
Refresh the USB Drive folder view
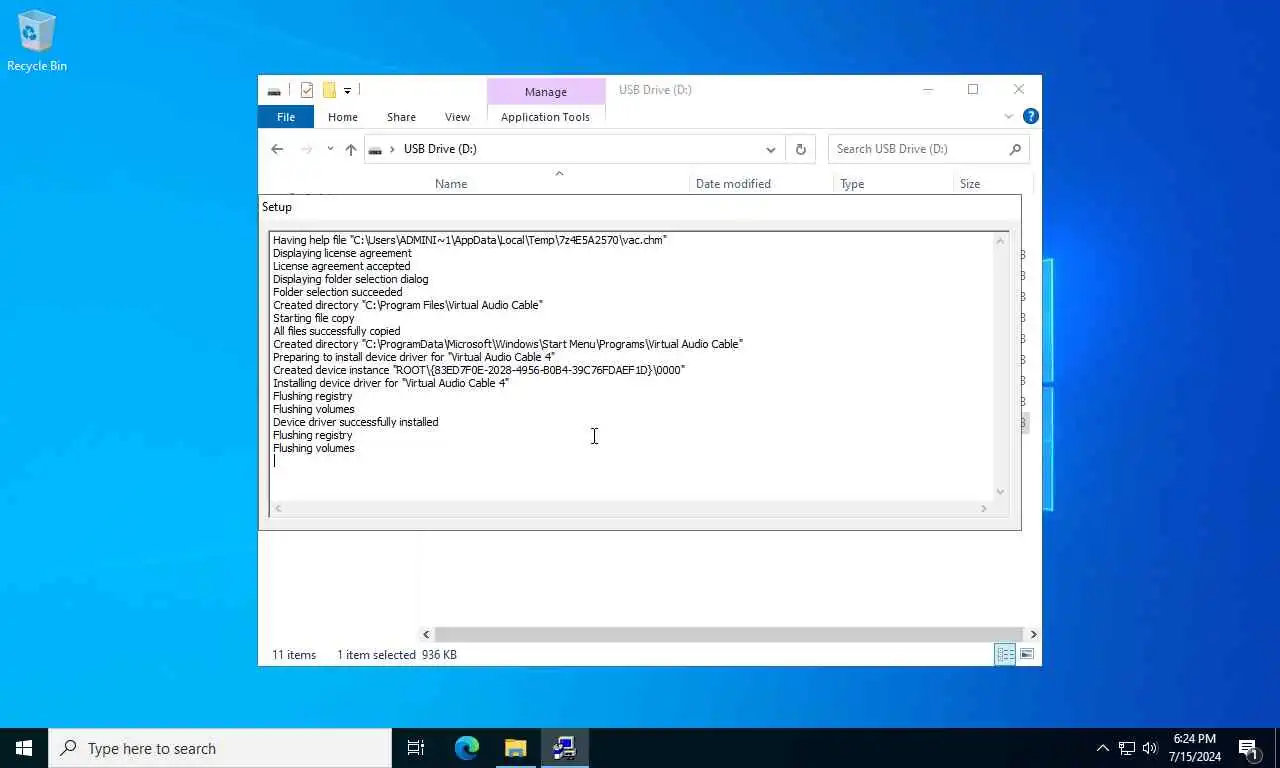(800, 149)
